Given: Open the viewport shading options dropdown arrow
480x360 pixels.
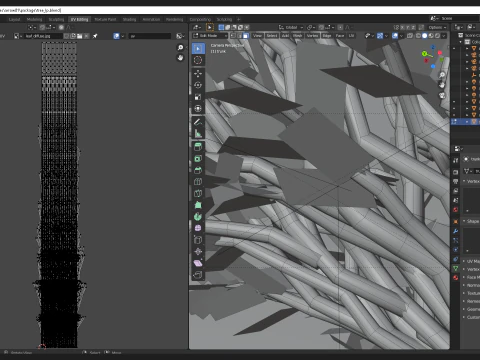Looking at the screenshot, I should [444, 36].
